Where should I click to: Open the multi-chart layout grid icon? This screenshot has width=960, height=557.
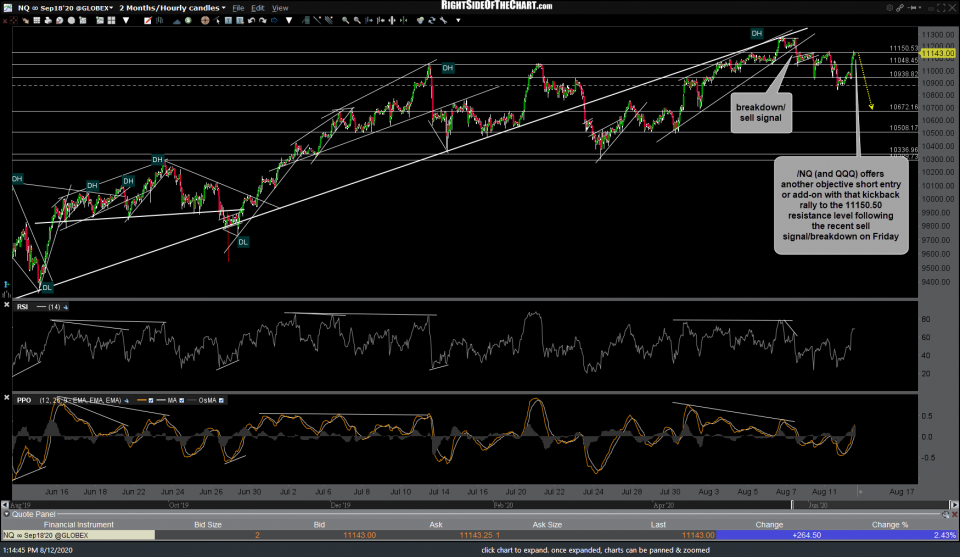click(111, 20)
